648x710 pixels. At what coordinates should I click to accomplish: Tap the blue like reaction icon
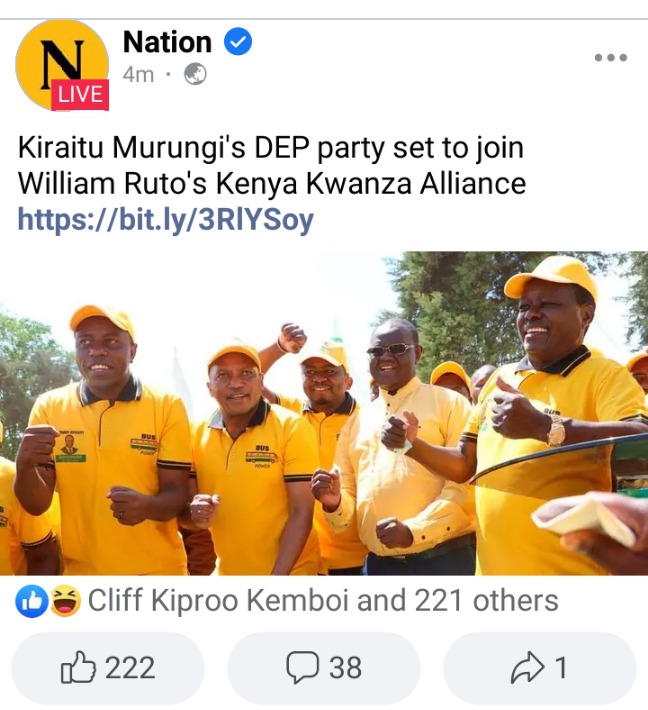(x=32, y=601)
